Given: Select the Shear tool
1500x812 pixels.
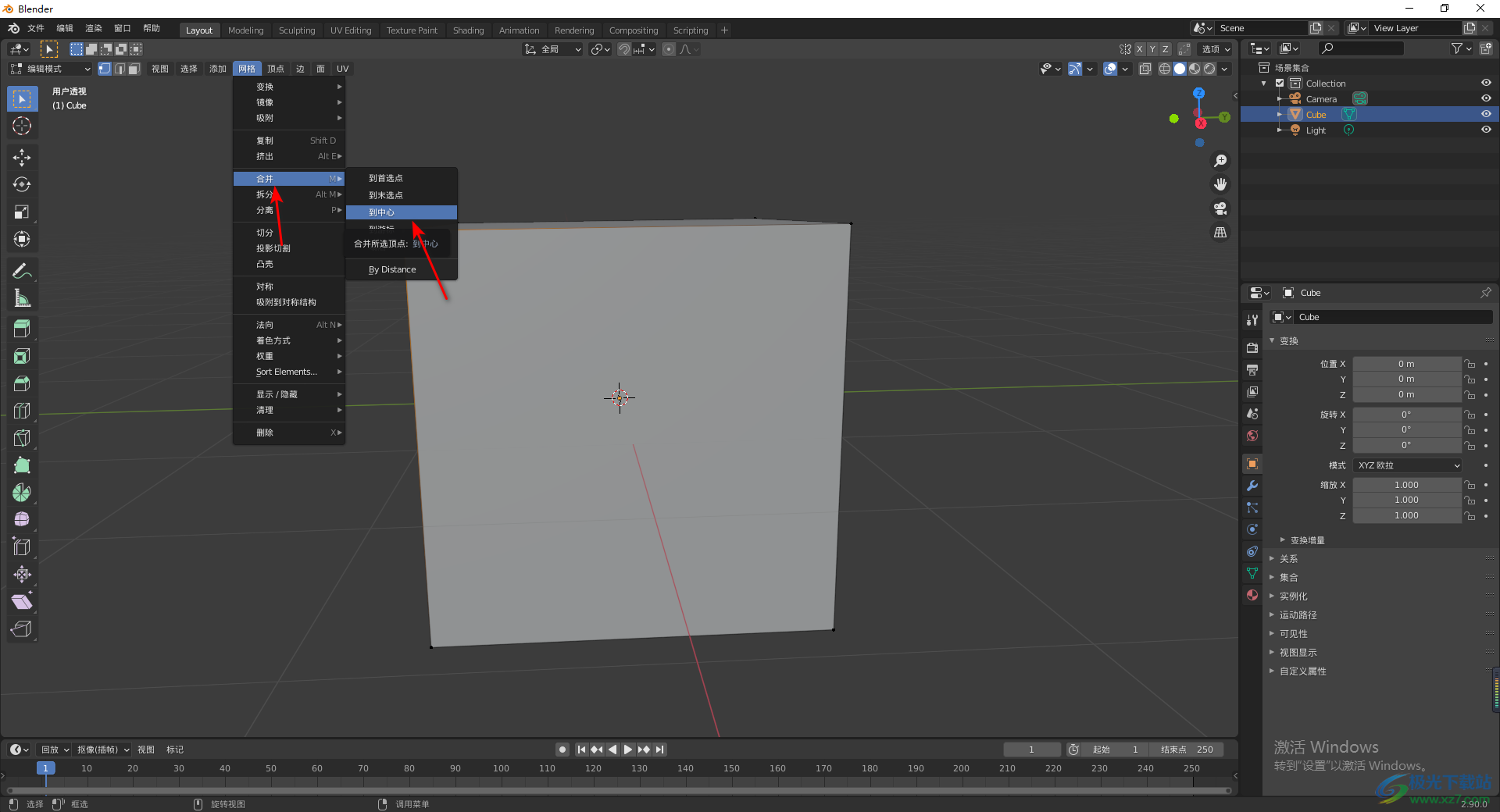Looking at the screenshot, I should (22, 602).
